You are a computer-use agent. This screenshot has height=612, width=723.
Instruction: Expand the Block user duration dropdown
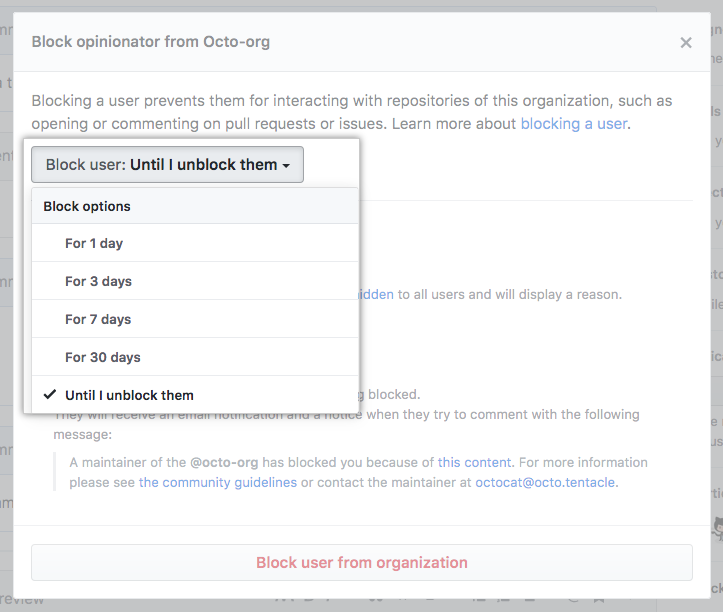167,165
